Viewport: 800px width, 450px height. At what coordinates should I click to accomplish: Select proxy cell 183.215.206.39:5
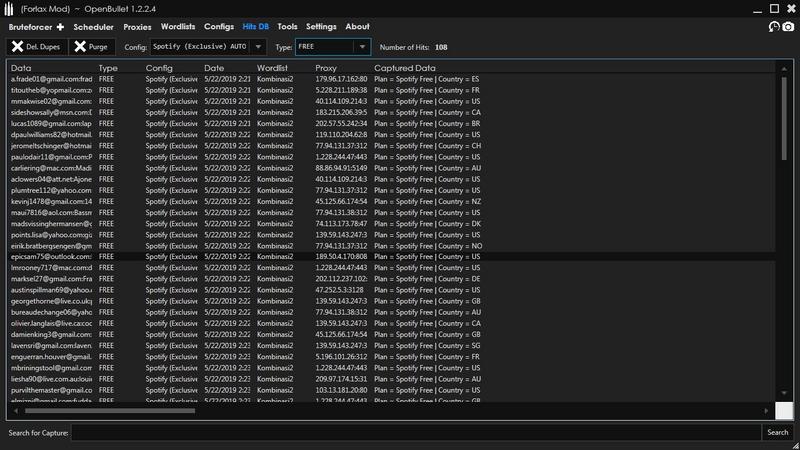pyautogui.click(x=341, y=112)
